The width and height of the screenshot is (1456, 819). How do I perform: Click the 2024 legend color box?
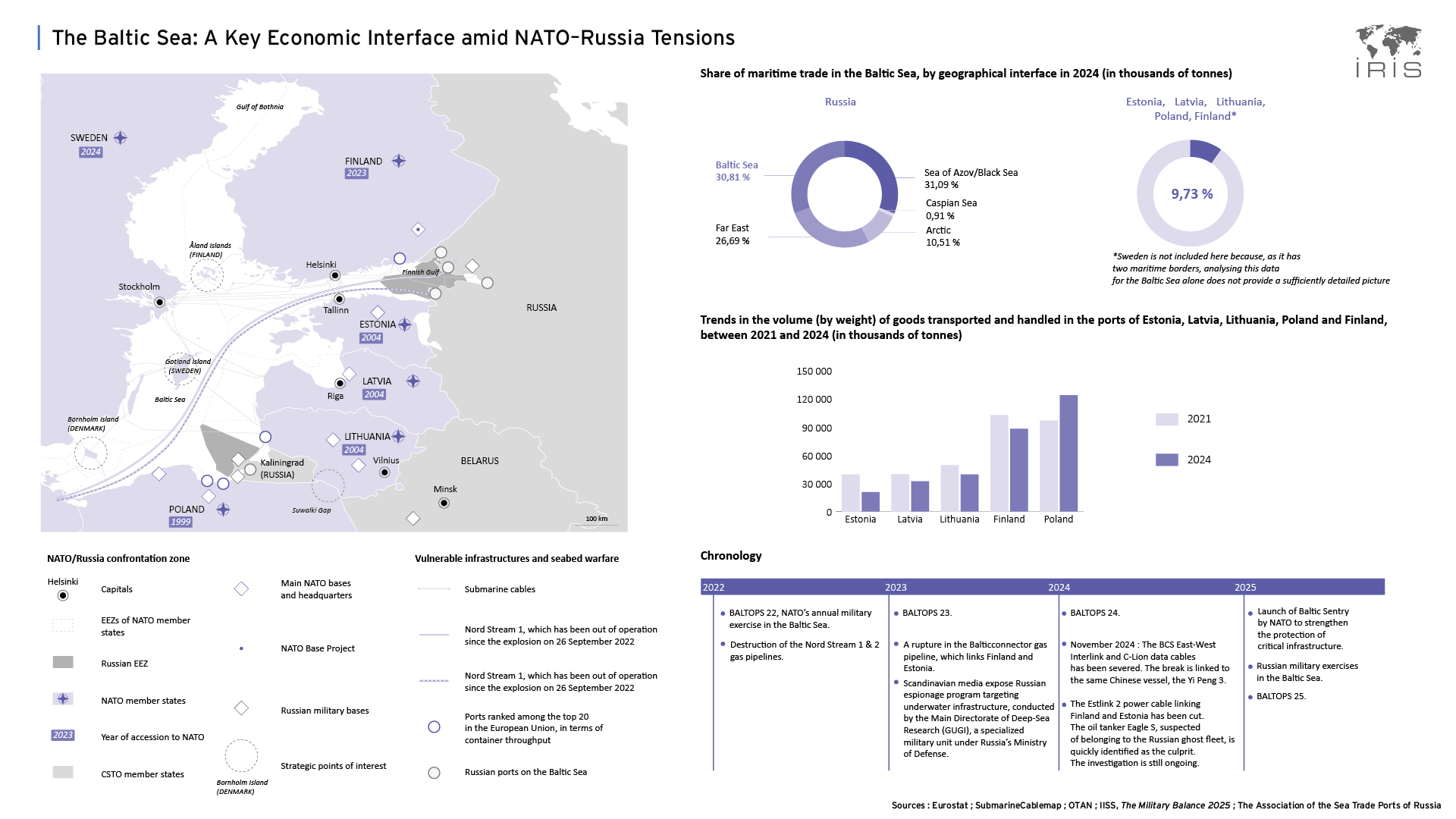[x=1166, y=460]
